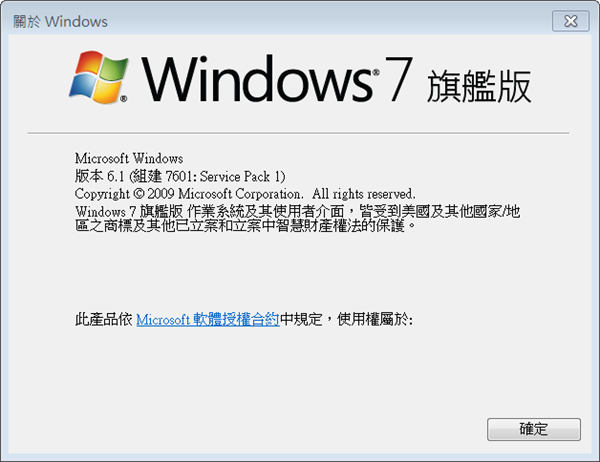
Task: Click the 此產品依 label before the link
Action: 104,319
